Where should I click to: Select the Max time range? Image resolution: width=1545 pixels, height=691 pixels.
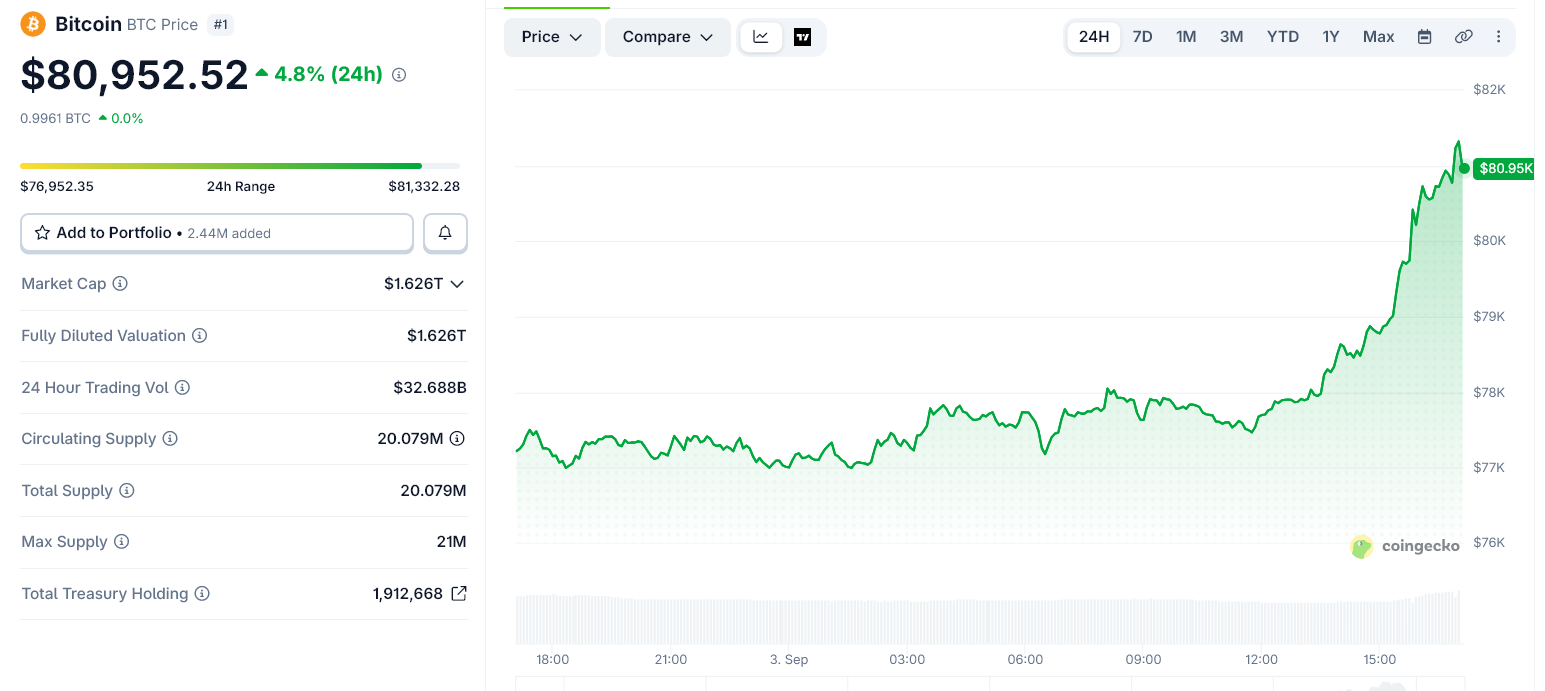click(x=1379, y=37)
